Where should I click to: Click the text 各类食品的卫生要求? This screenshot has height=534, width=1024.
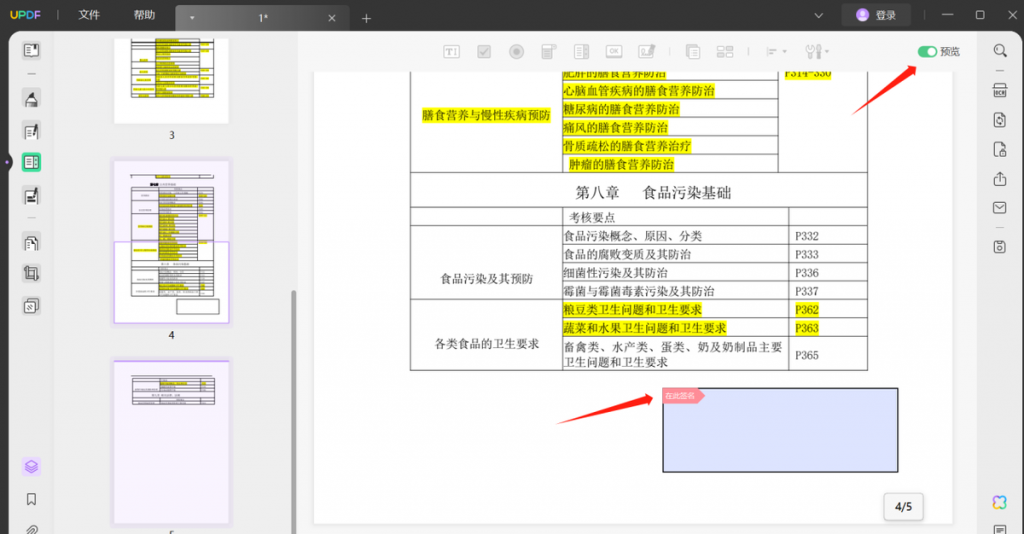pyautogui.click(x=487, y=343)
